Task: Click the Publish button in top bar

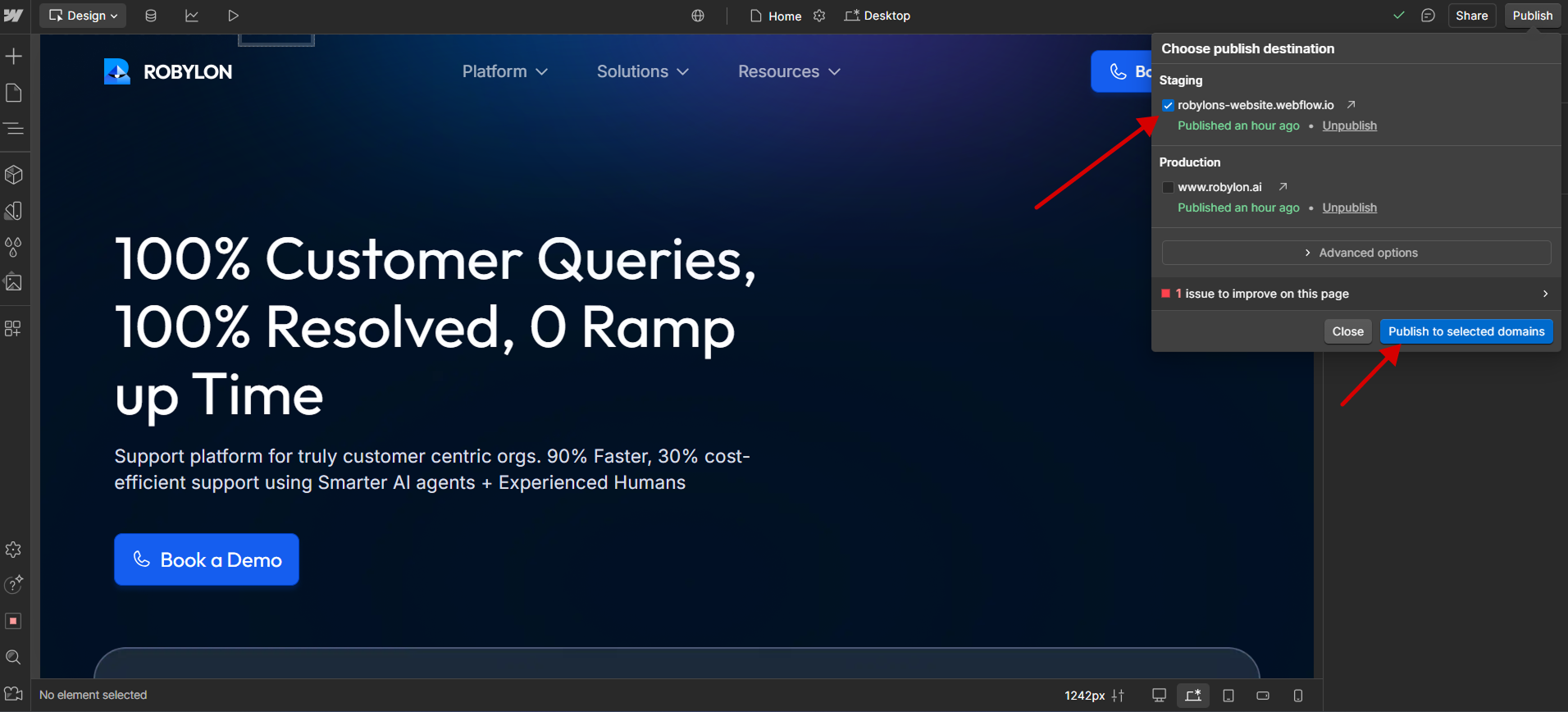Action: [x=1533, y=16]
